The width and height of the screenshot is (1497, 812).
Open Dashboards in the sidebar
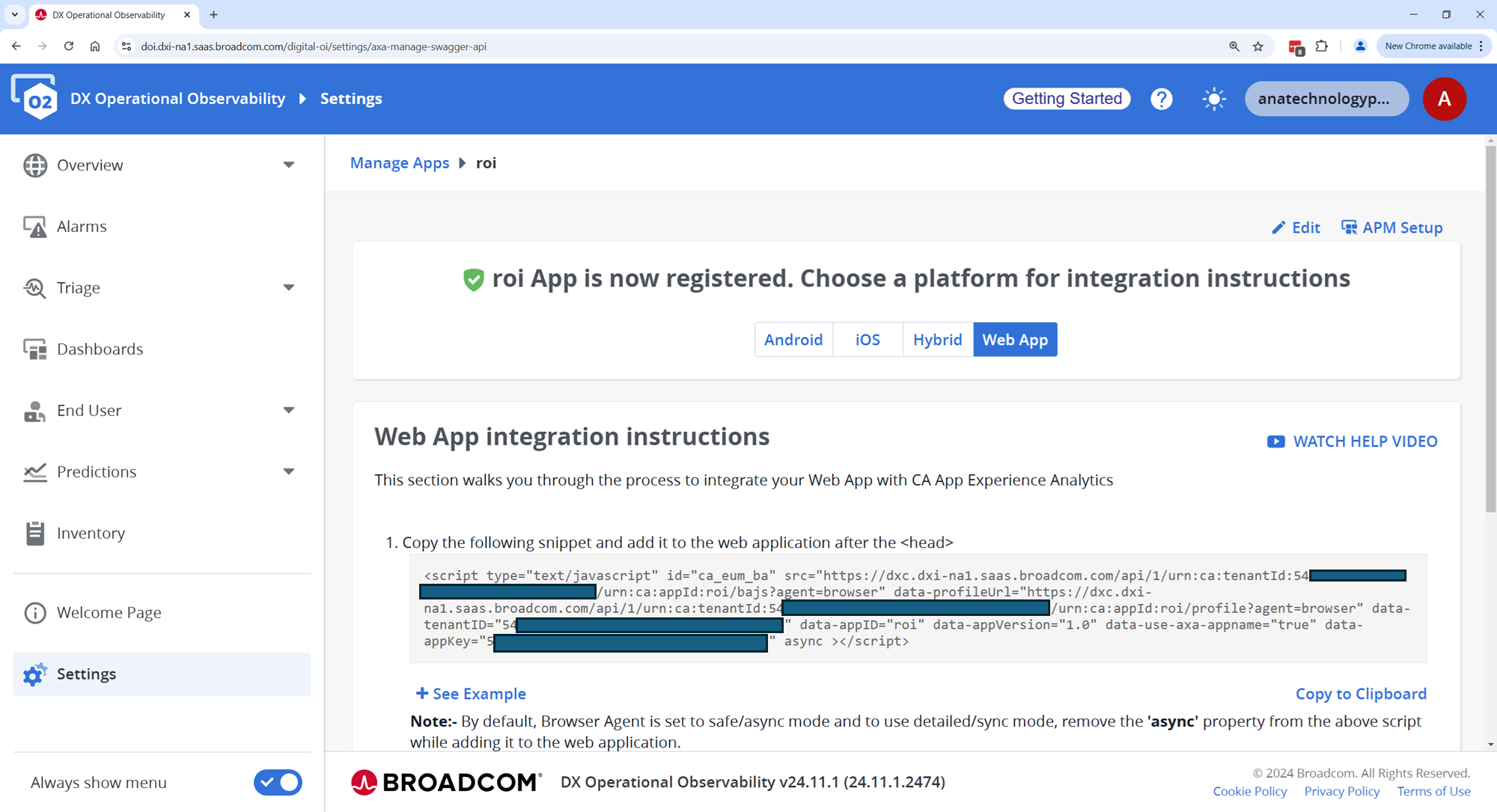click(x=100, y=349)
